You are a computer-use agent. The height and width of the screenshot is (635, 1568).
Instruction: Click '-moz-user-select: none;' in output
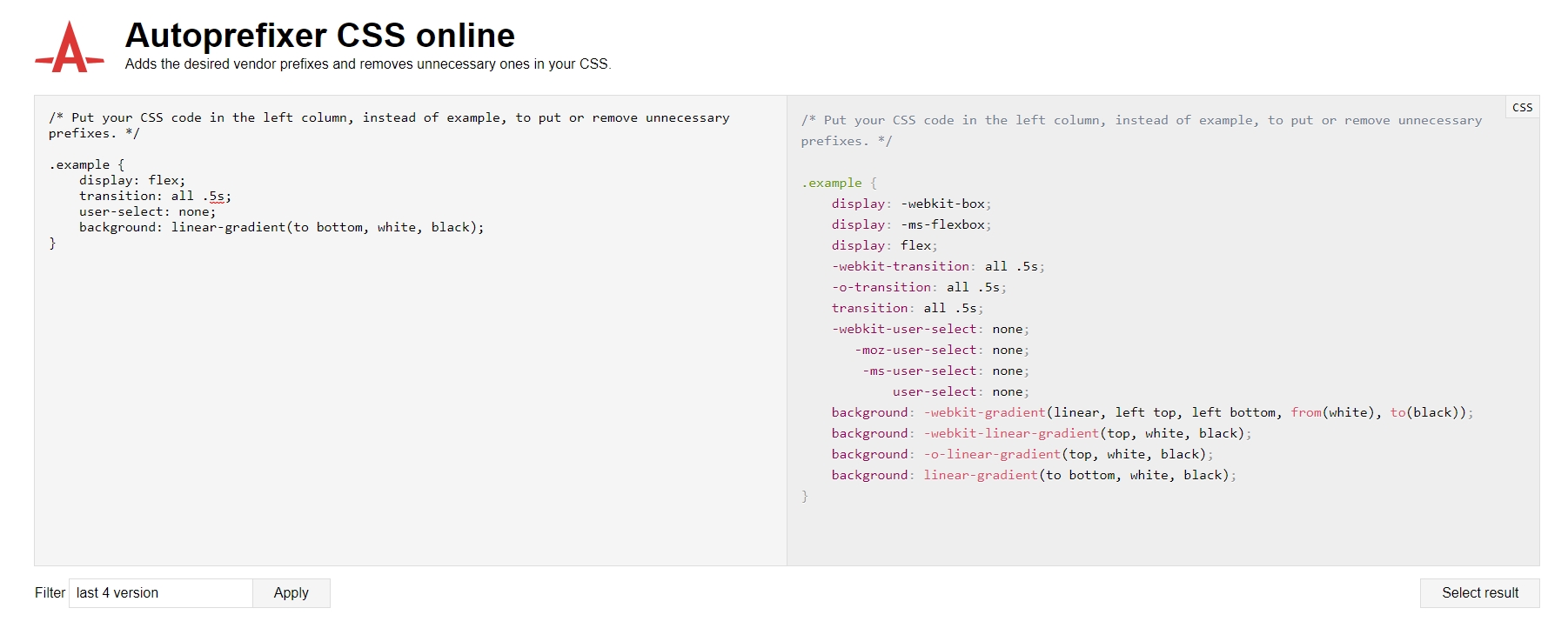[941, 350]
